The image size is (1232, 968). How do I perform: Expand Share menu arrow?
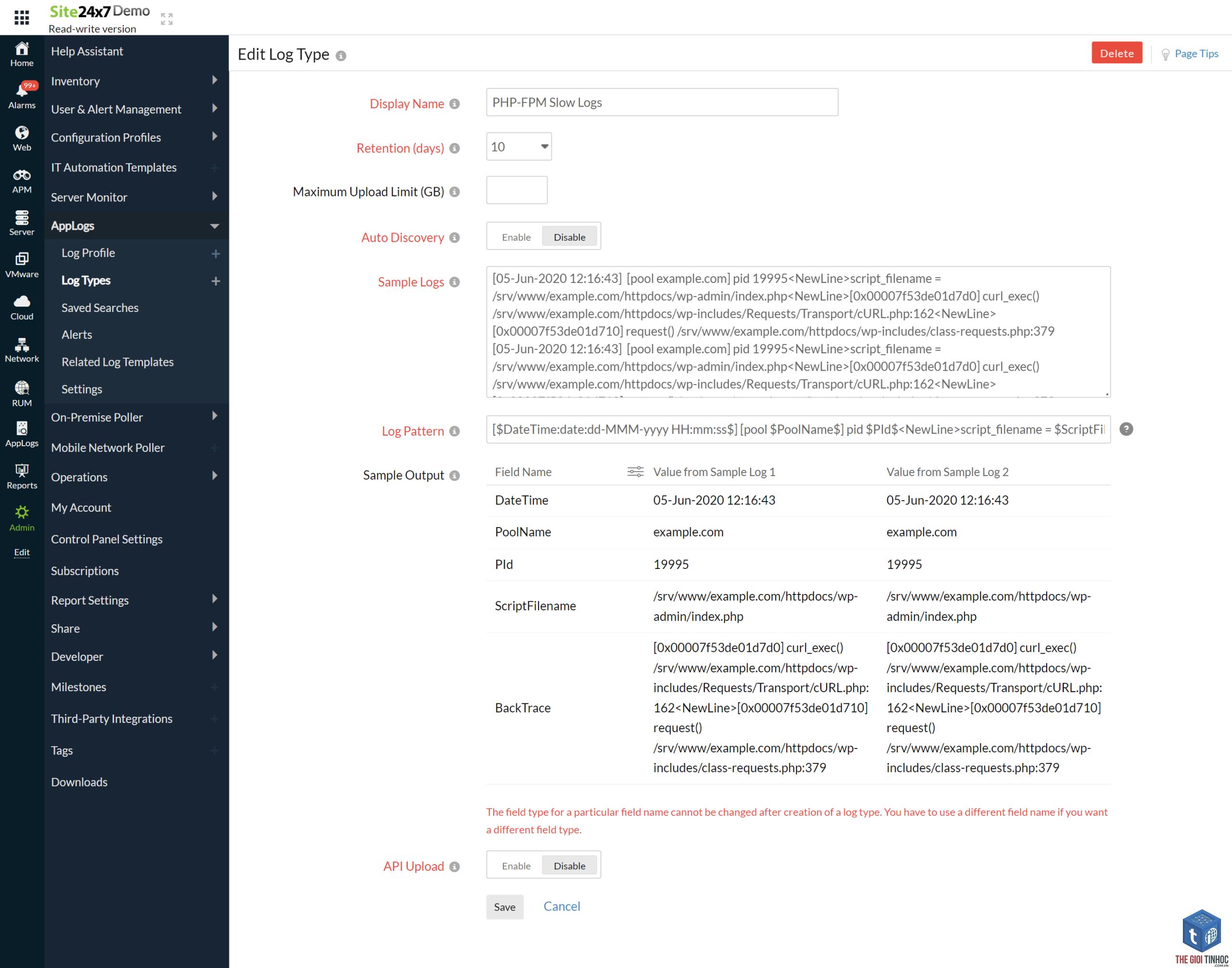click(215, 627)
